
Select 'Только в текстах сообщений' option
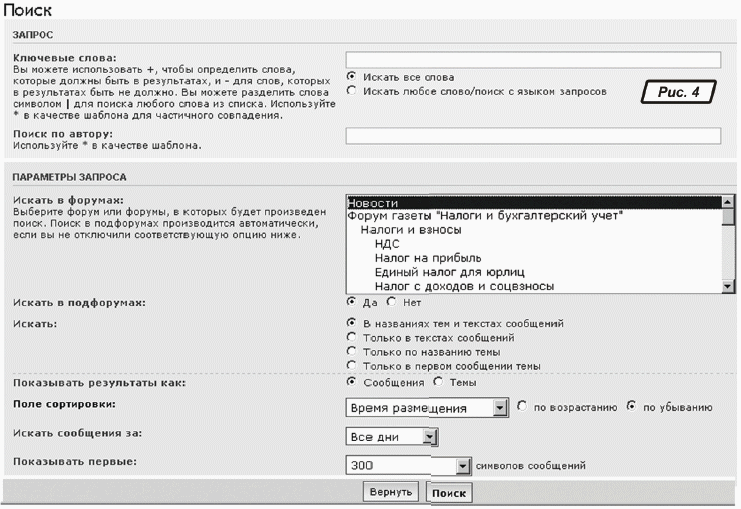point(351,337)
